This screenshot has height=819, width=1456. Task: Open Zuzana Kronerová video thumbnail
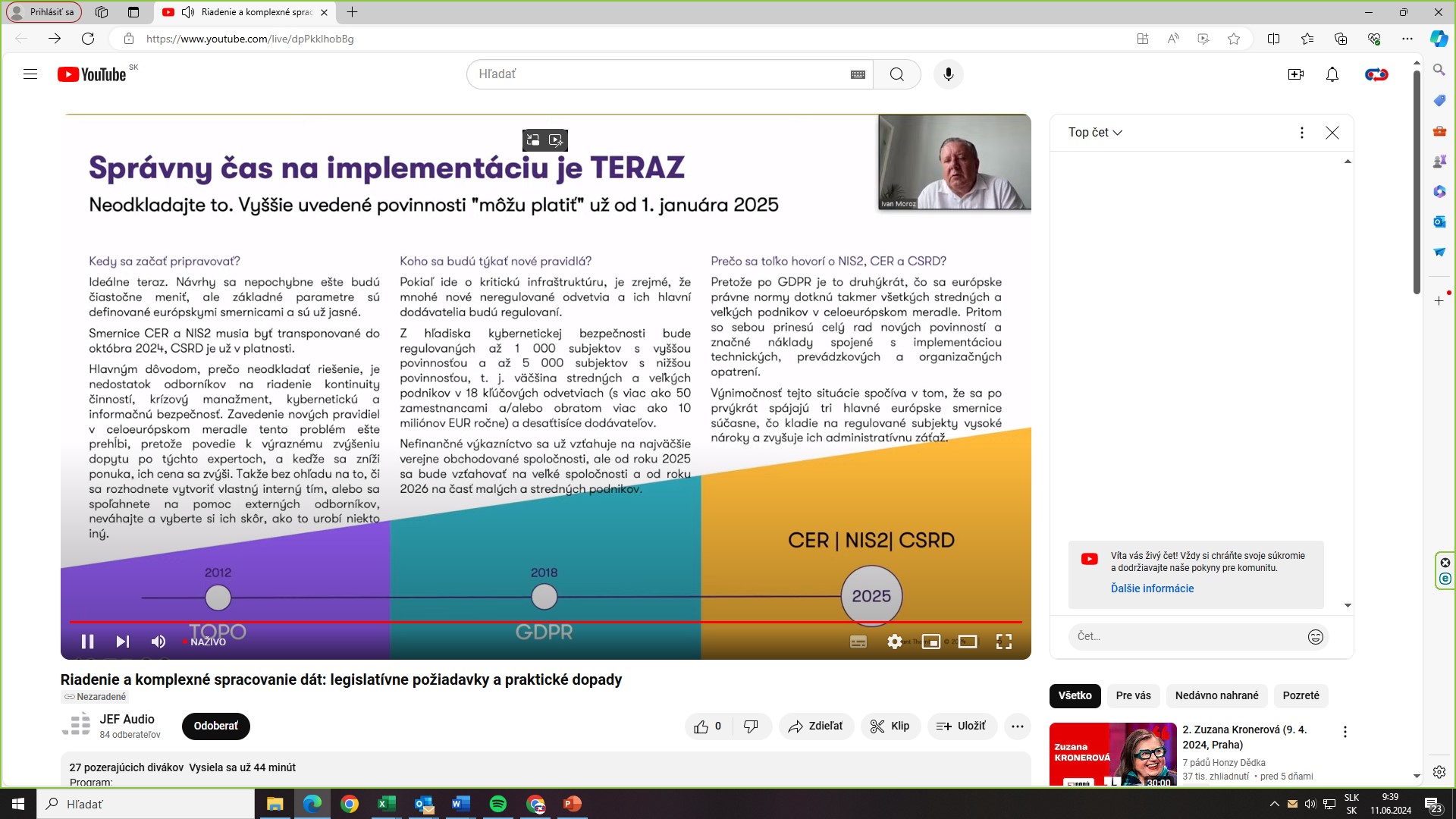click(1112, 755)
